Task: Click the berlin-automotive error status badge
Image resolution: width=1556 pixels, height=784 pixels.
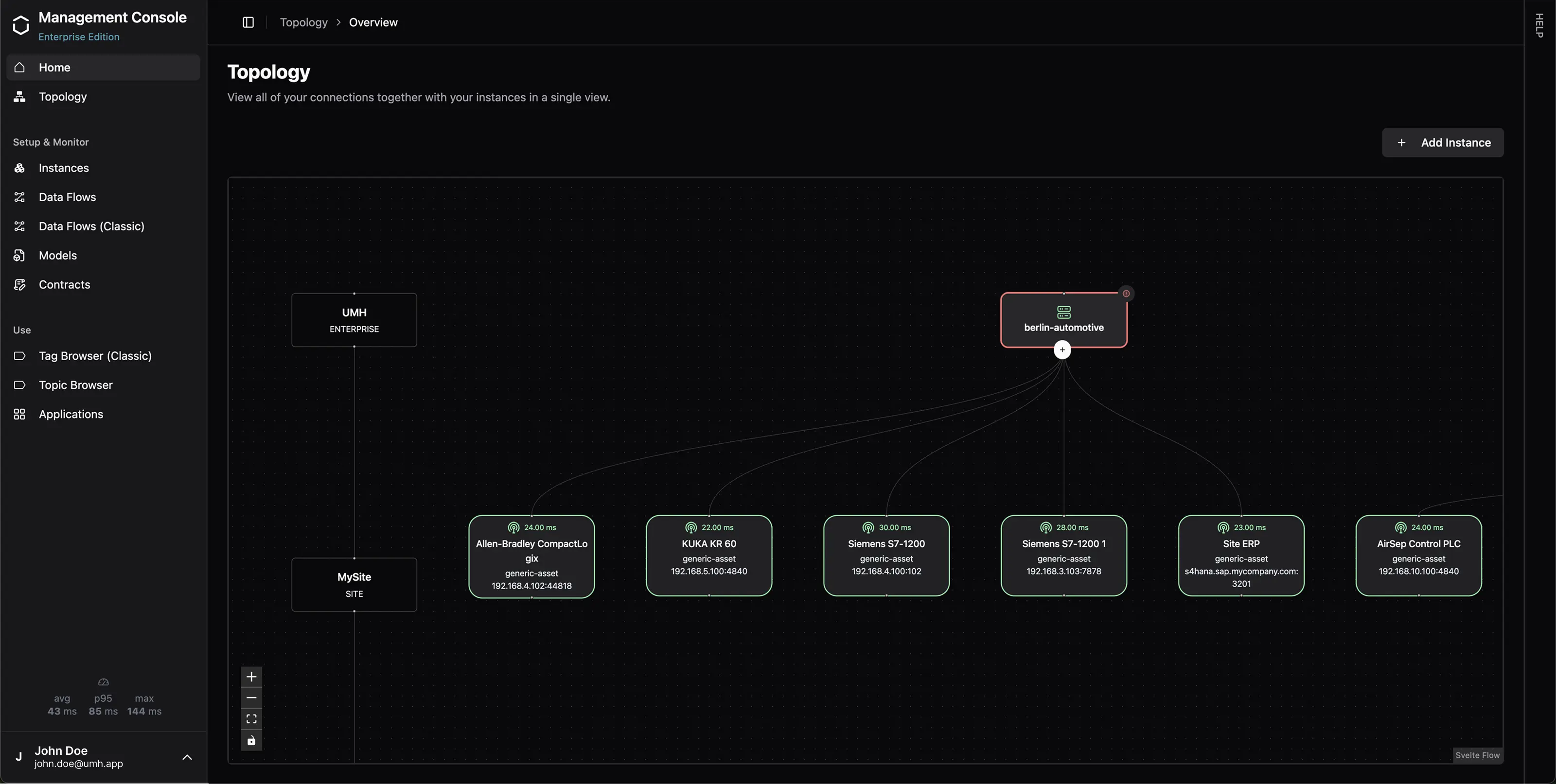Action: click(1126, 294)
